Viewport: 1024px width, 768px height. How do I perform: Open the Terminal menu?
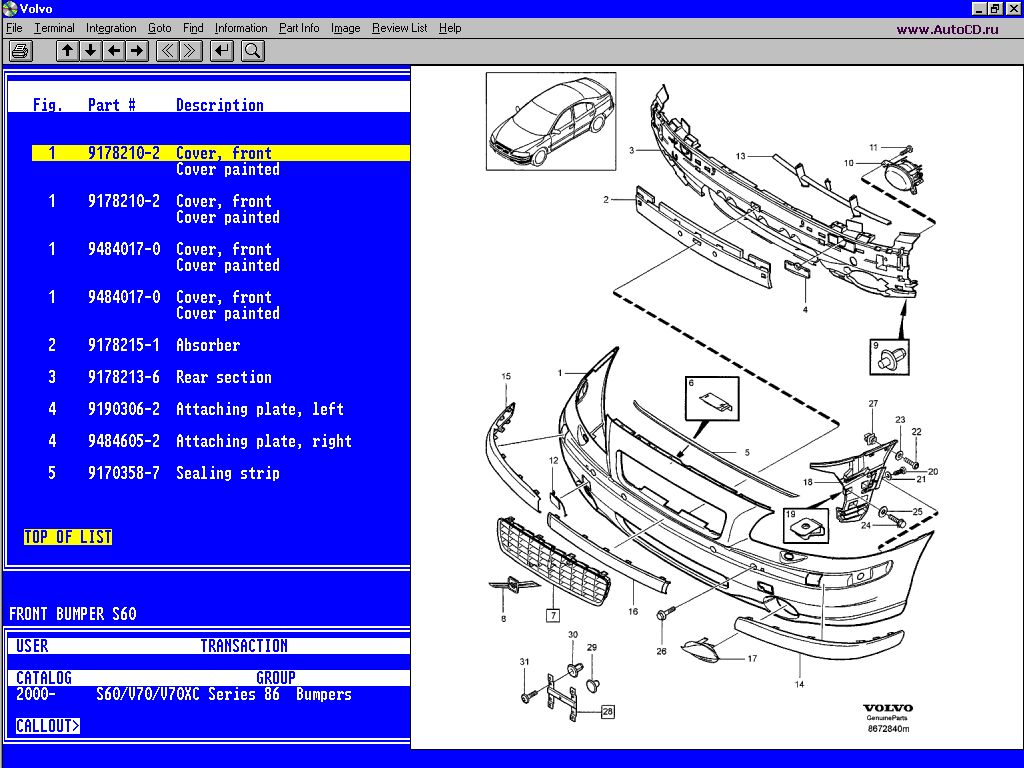54,28
